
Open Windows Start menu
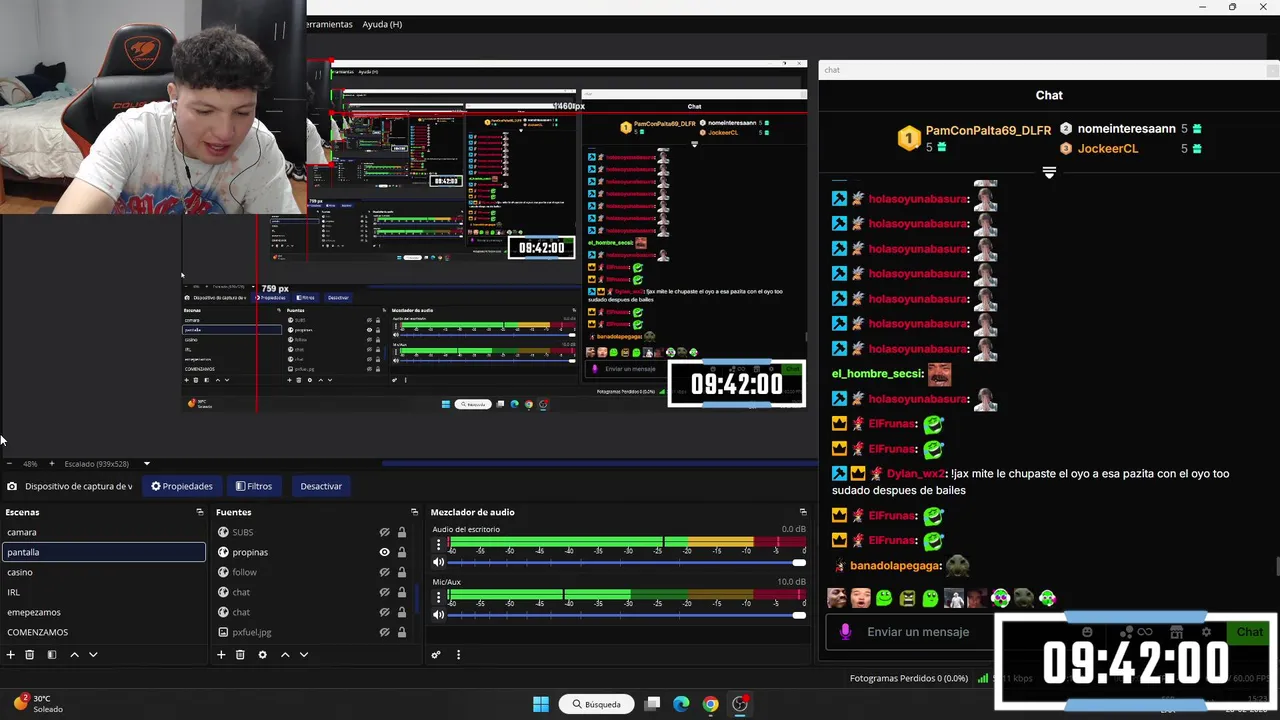coord(541,704)
